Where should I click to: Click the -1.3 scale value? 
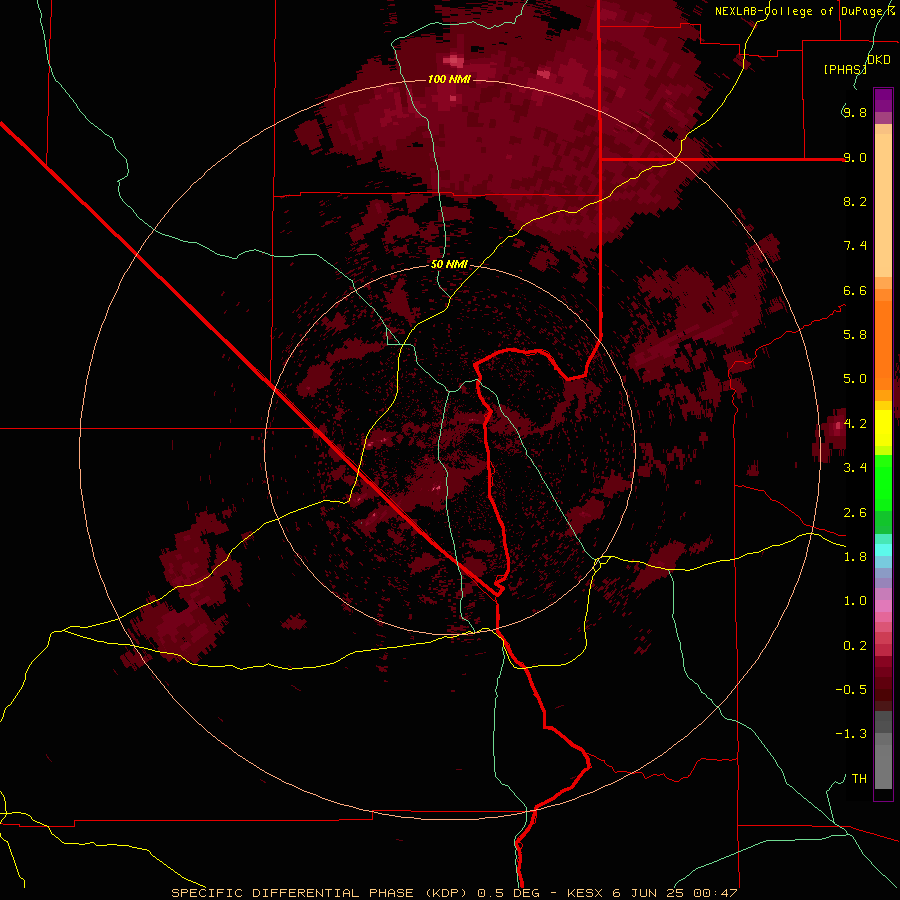851,734
